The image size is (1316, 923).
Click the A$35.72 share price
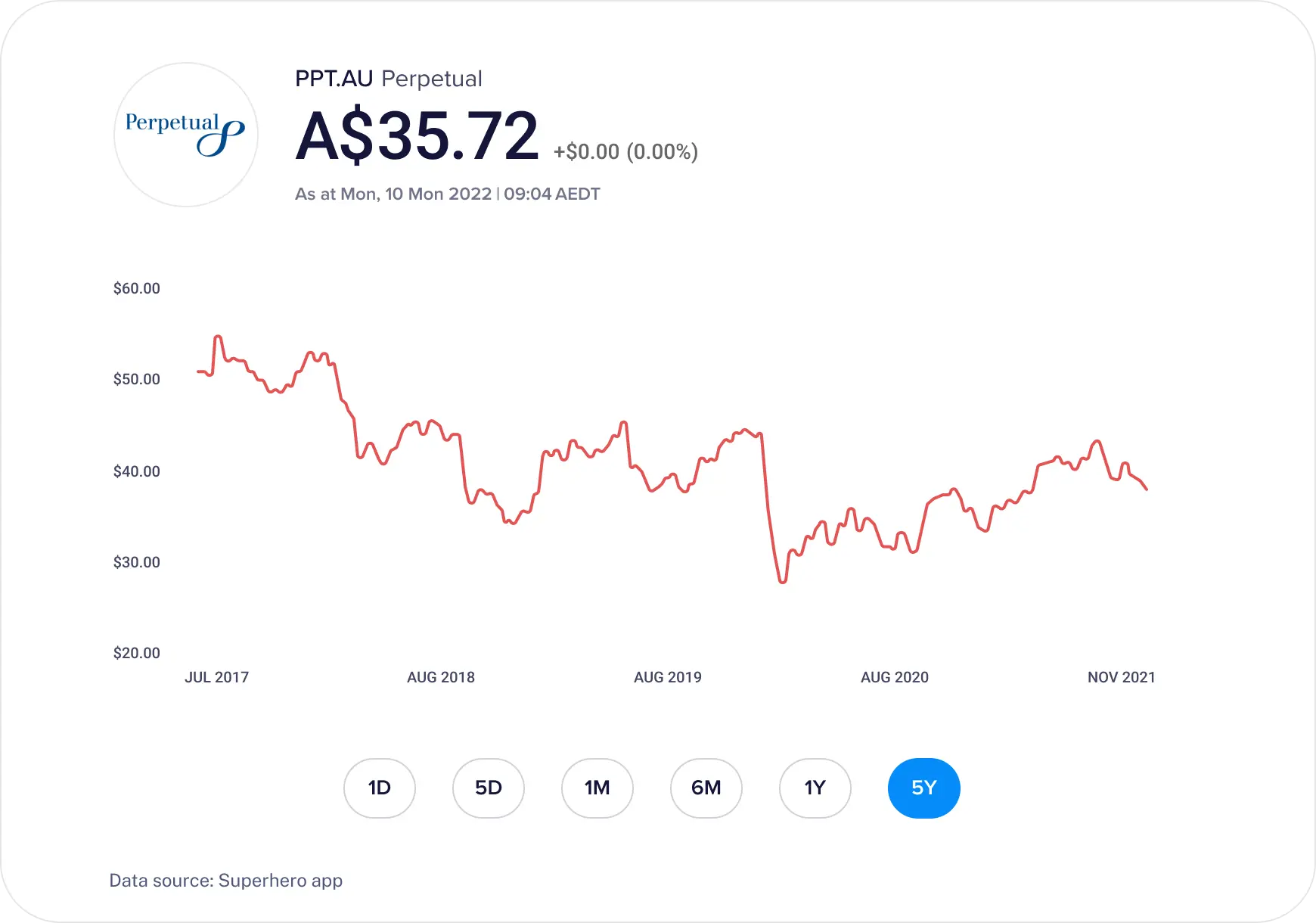[417, 136]
